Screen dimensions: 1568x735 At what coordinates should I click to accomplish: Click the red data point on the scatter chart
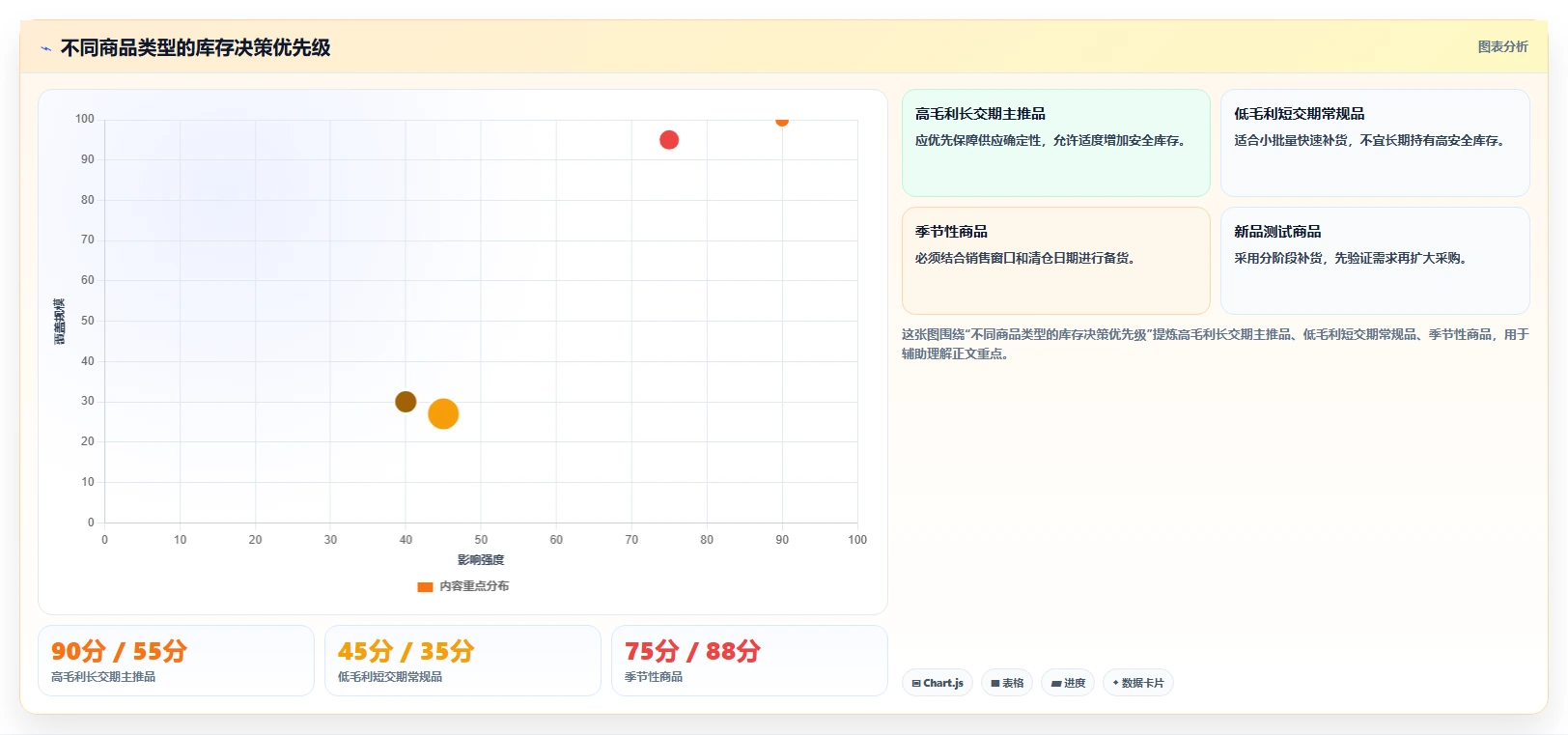point(669,140)
